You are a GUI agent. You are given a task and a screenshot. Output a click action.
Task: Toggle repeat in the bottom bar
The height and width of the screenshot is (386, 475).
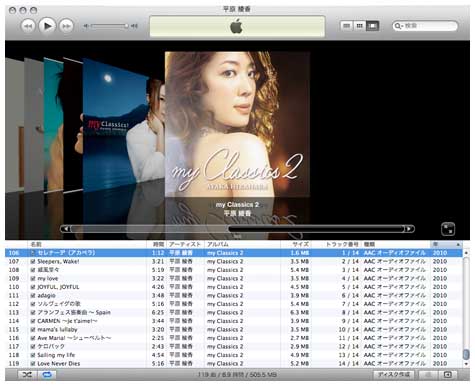[x=47, y=375]
